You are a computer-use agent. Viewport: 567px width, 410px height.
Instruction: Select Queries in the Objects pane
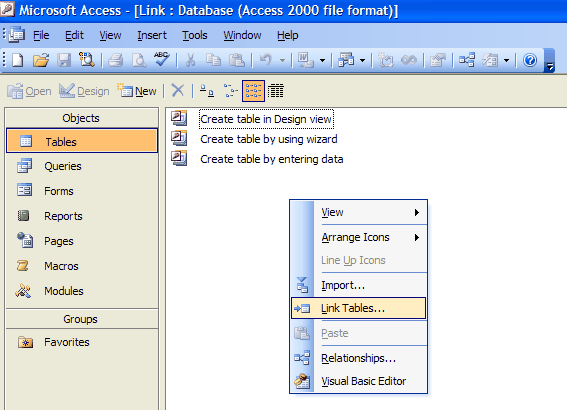(x=63, y=166)
